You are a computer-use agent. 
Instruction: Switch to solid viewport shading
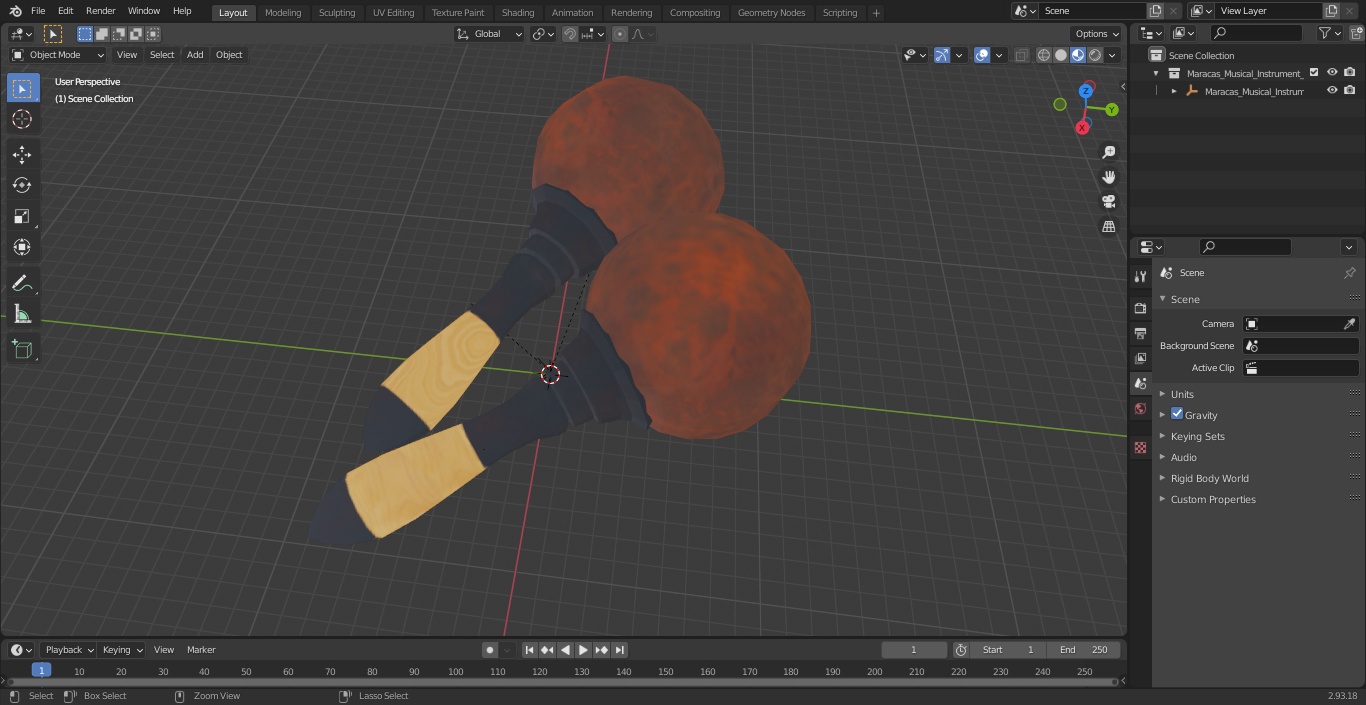click(x=1060, y=55)
